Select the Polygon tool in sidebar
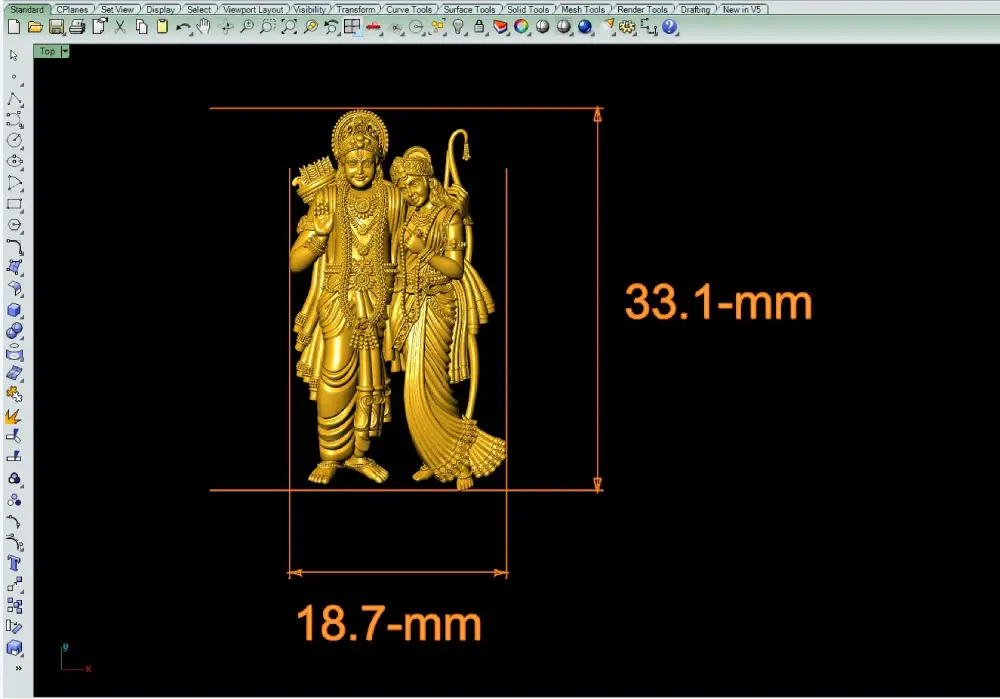The image size is (1000, 699). click(14, 225)
